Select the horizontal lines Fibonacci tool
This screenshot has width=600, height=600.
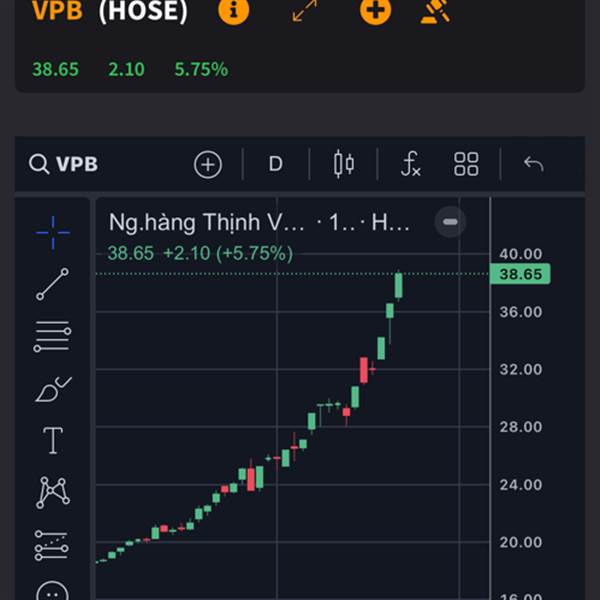[52, 336]
